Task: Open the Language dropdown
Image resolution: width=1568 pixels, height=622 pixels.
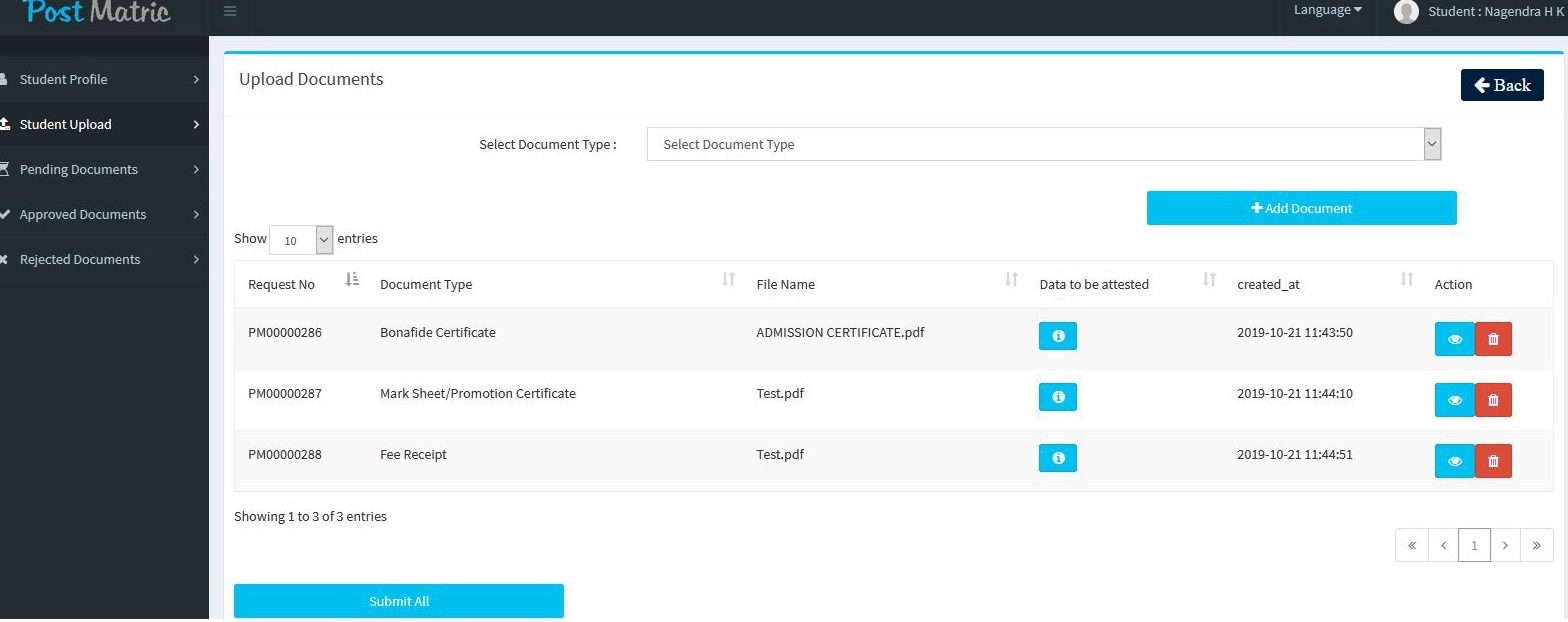Action: (1328, 10)
